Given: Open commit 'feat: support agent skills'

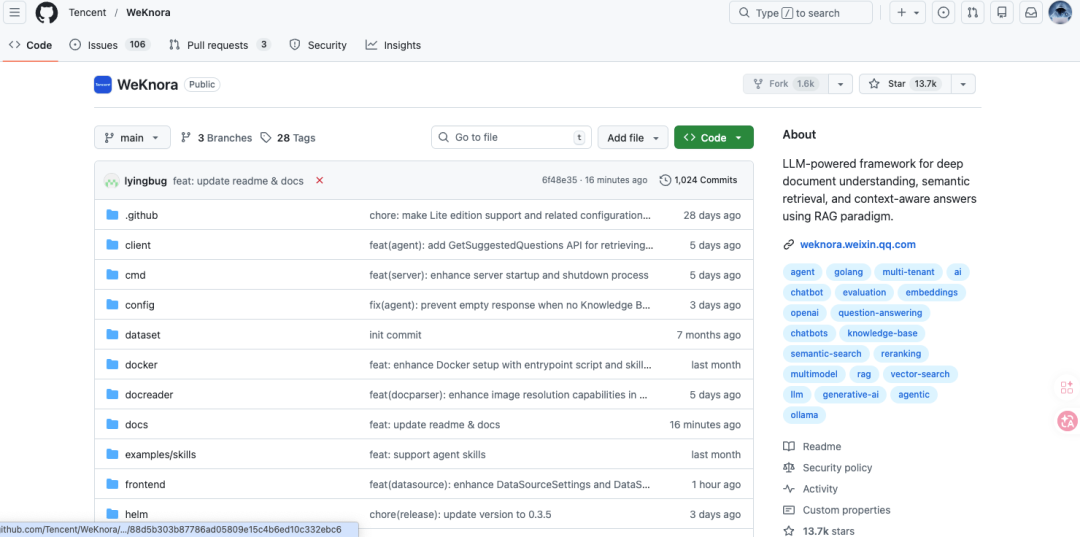Looking at the screenshot, I should 428,455.
